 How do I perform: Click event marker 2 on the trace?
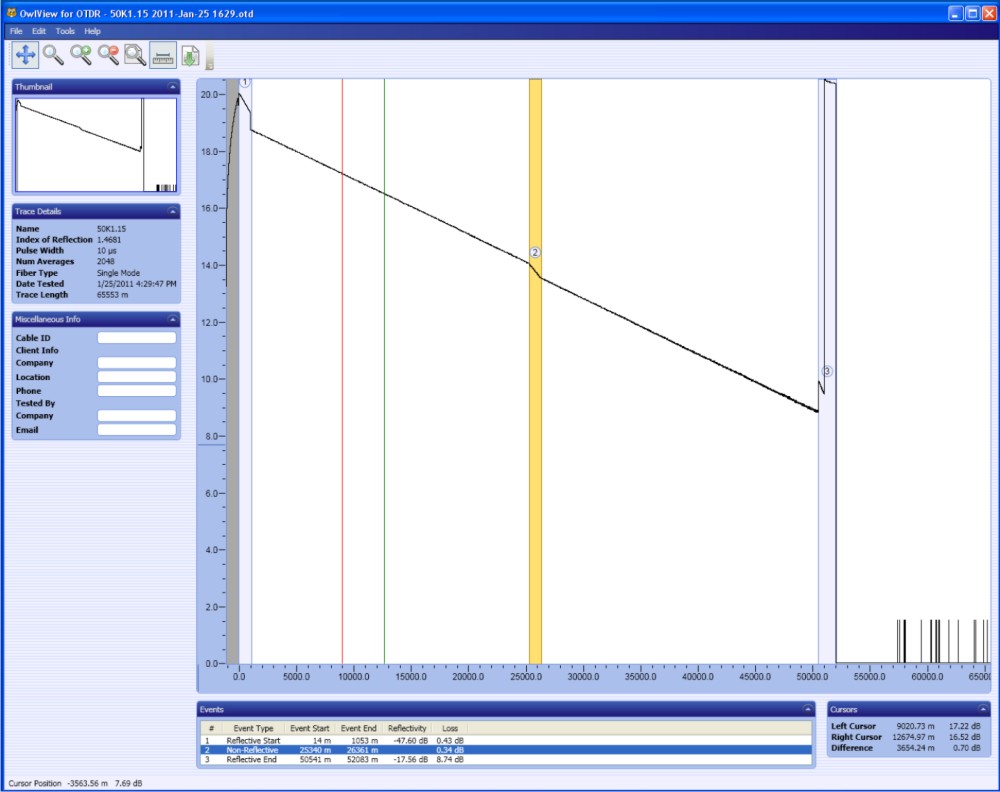coord(535,253)
